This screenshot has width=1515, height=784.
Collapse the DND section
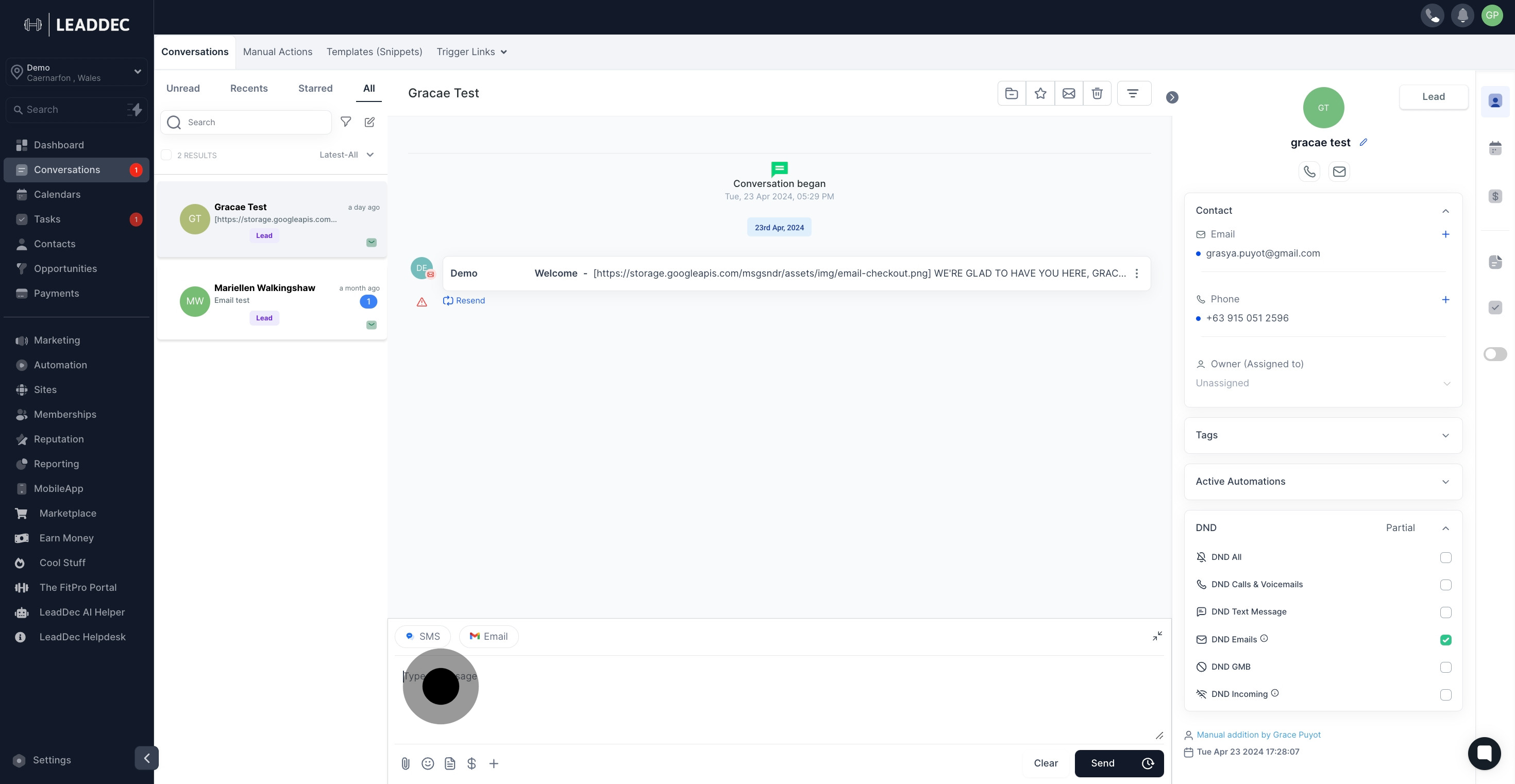1445,528
